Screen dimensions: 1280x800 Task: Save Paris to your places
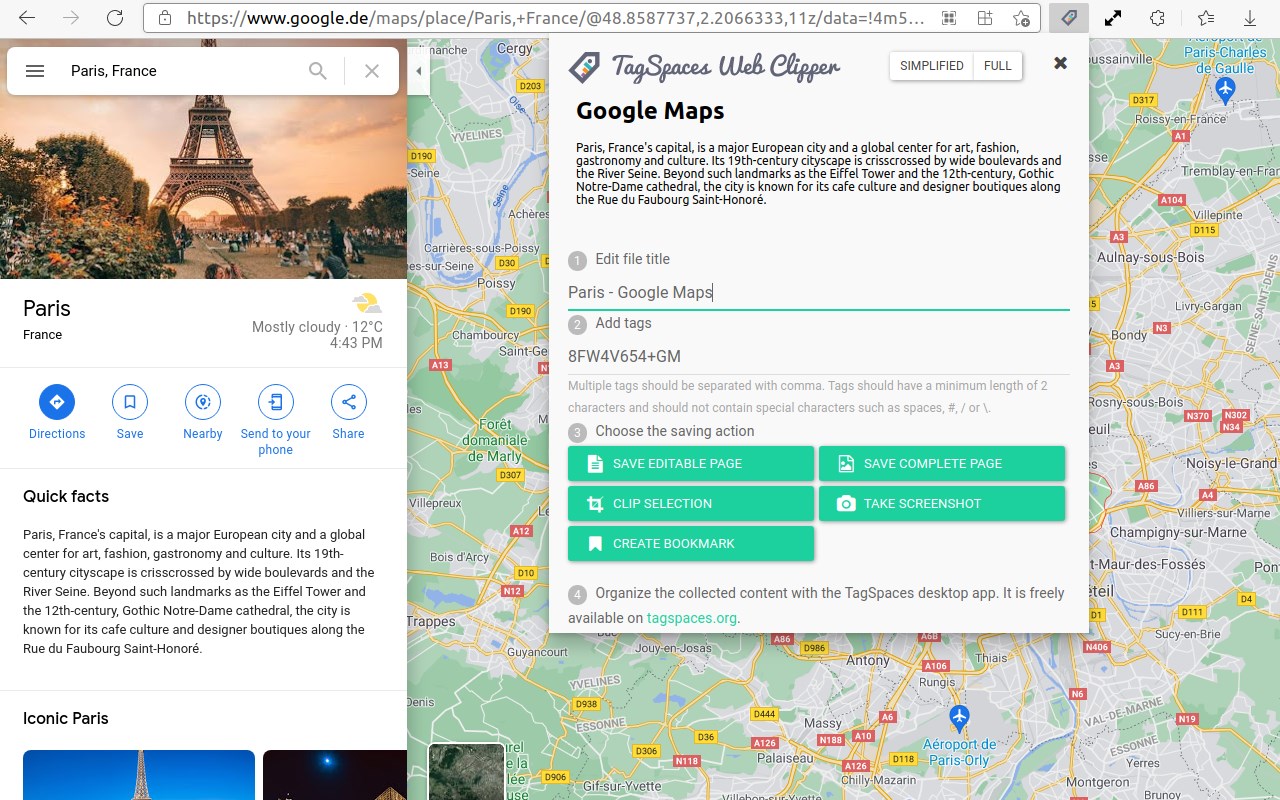(x=130, y=413)
